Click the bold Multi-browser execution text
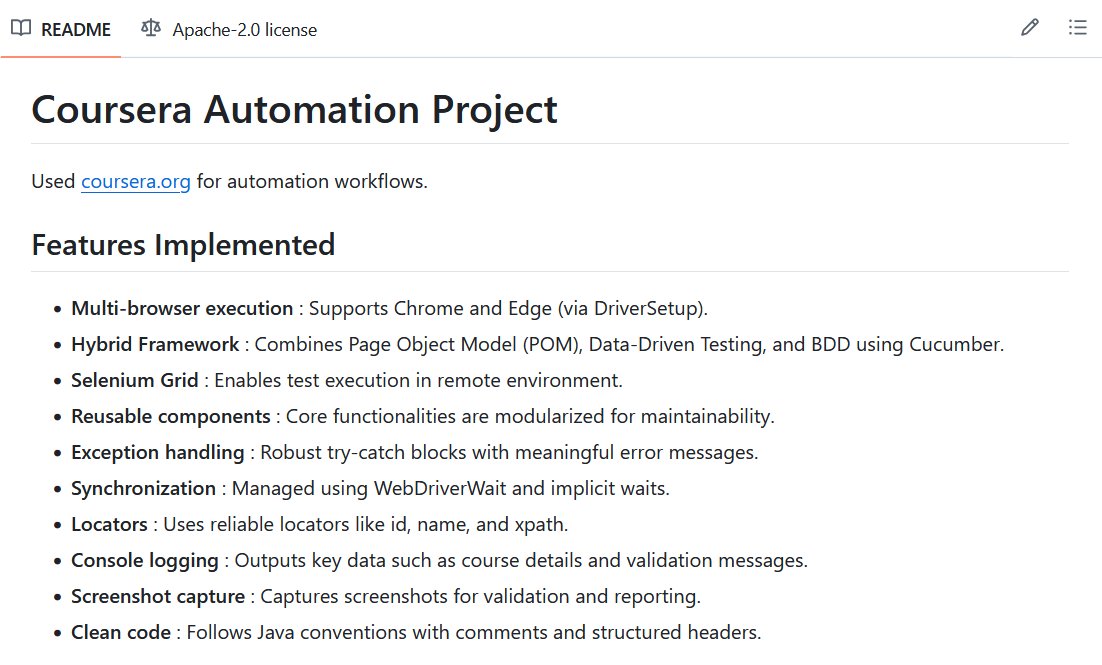 pos(182,308)
